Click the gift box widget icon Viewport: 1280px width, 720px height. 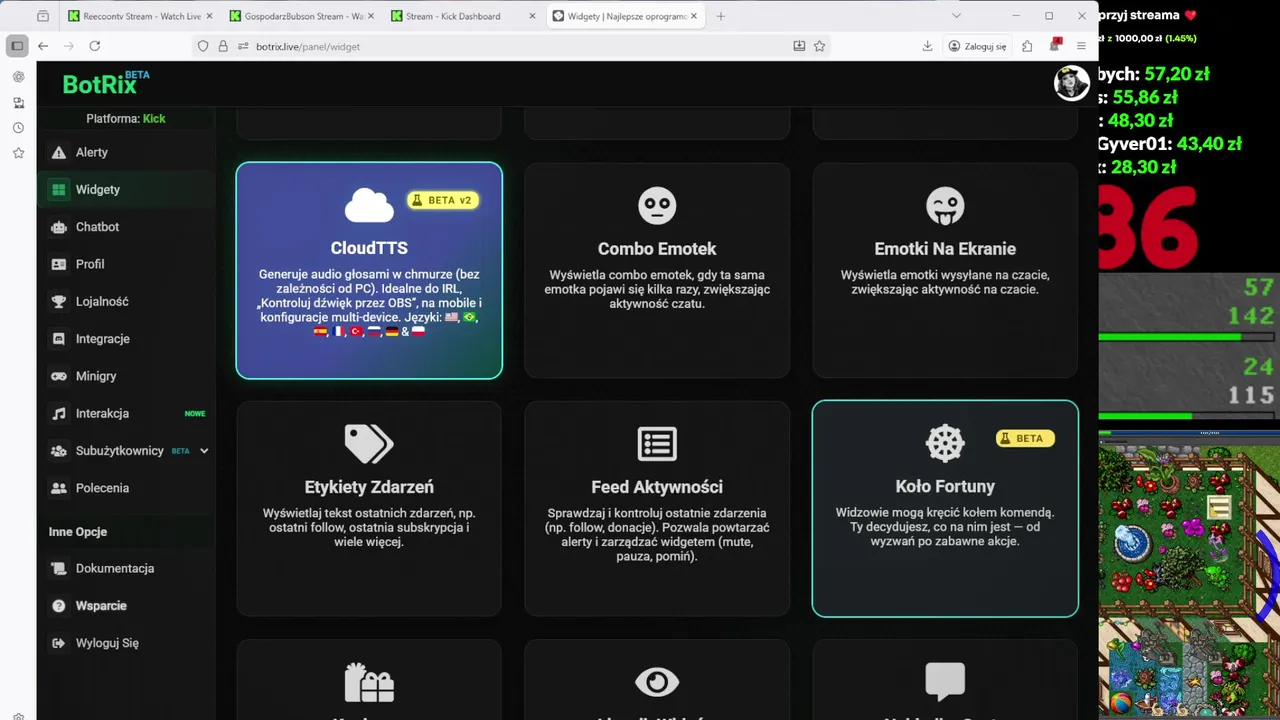coord(369,682)
